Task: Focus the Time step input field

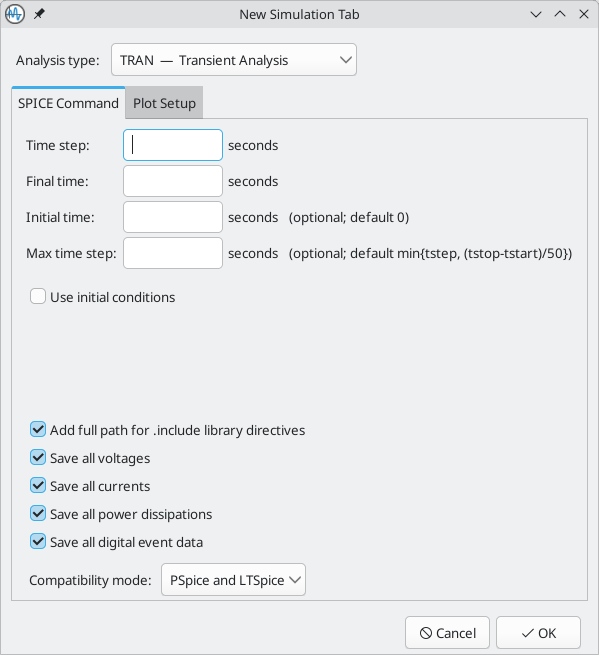Action: [x=173, y=145]
